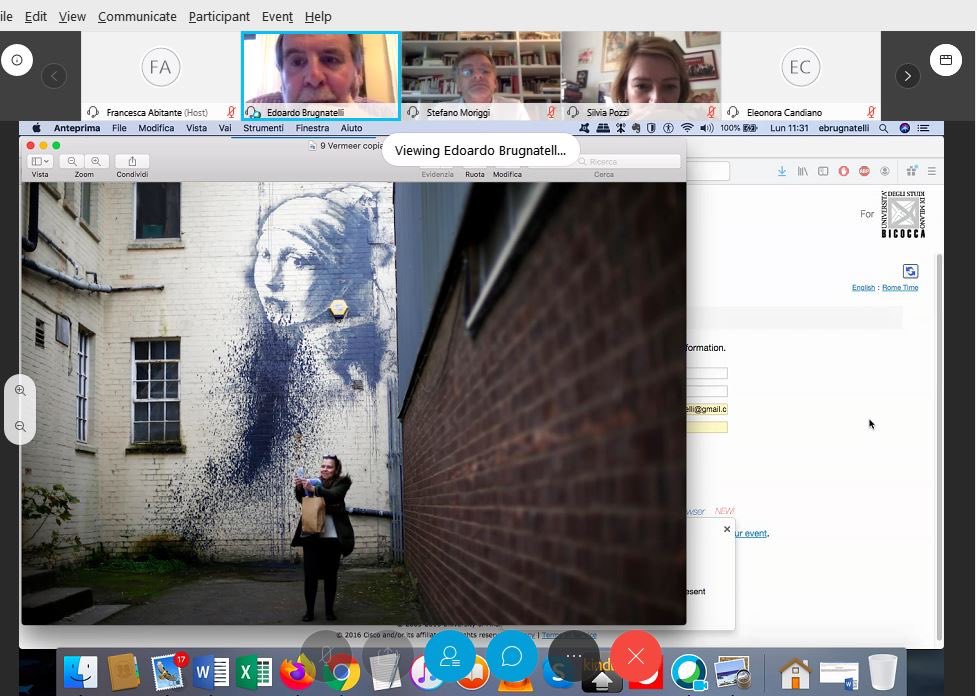Select Francesca Abitante FA avatar tile
The width and height of the screenshot is (977, 696).
point(161,76)
